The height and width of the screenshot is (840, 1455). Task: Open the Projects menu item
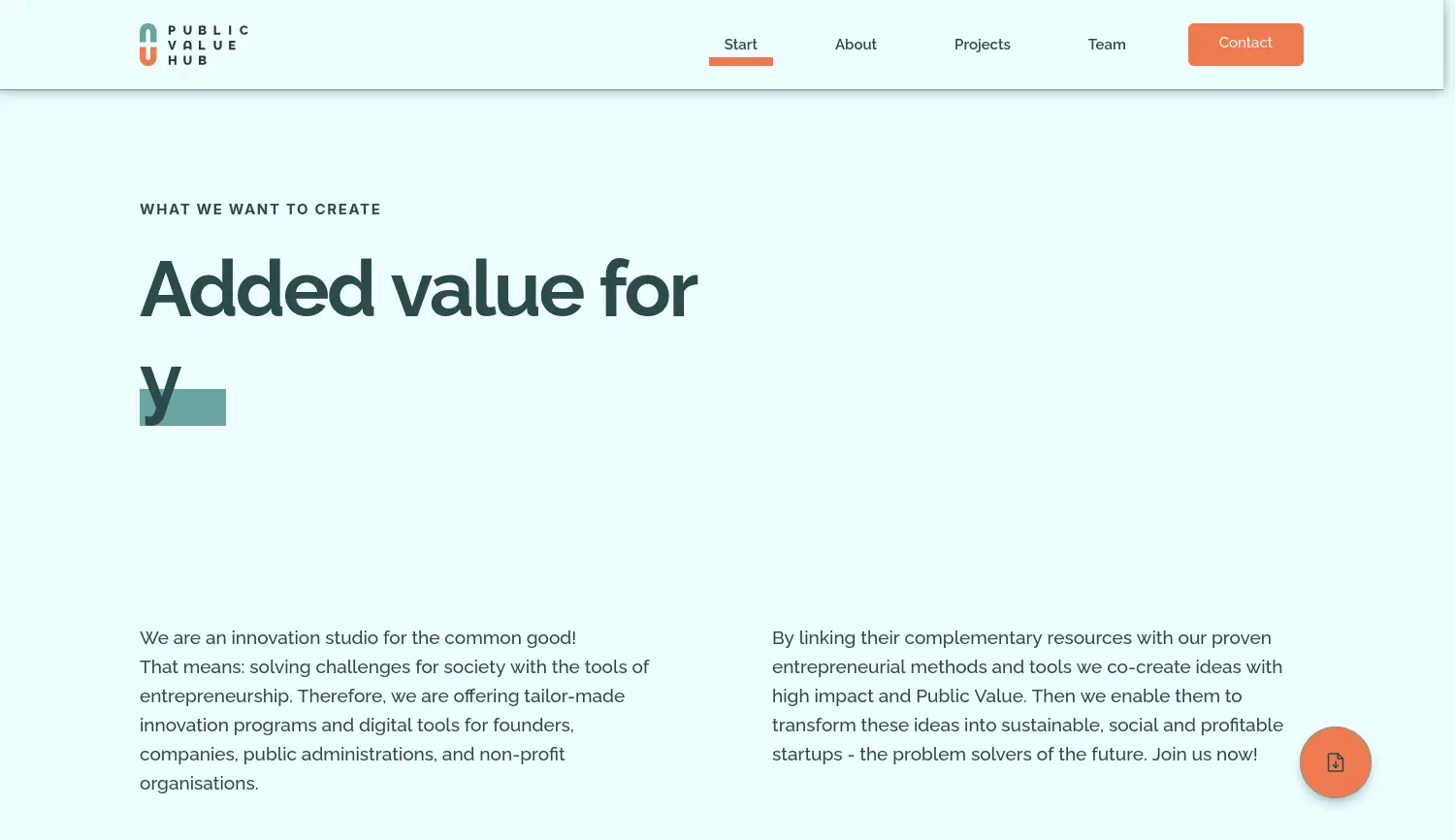pyautogui.click(x=982, y=45)
